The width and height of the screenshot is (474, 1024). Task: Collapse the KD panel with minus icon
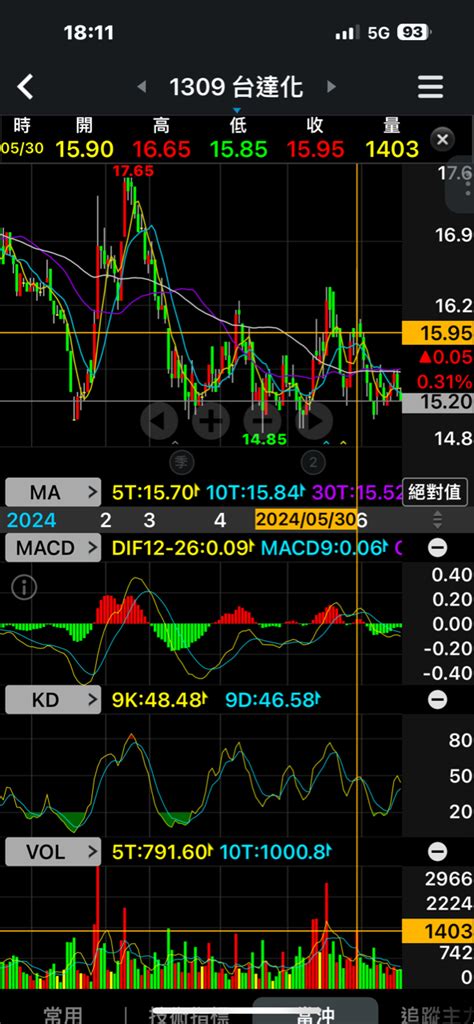(x=437, y=700)
